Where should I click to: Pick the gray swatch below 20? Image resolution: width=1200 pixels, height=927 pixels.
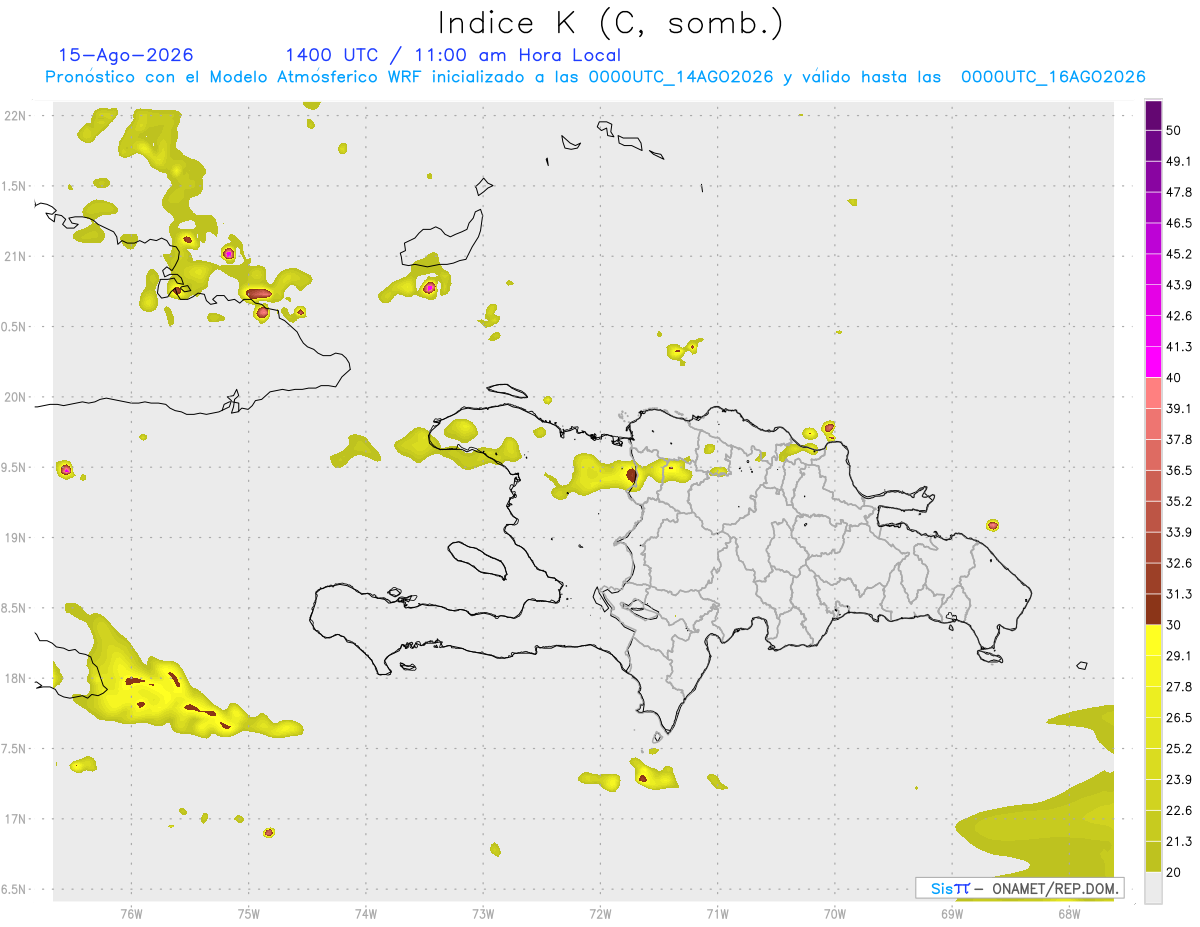[1153, 887]
